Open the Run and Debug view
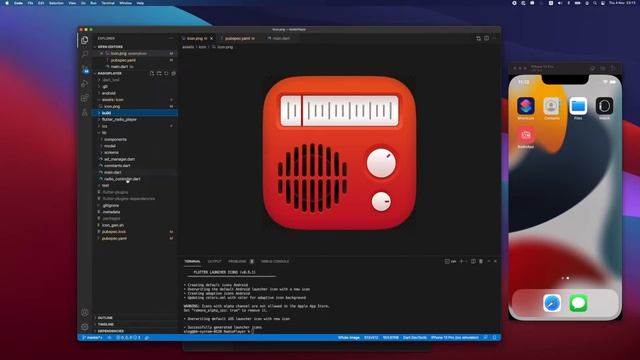Screen dimensions: 640x360 (x=84, y=84)
